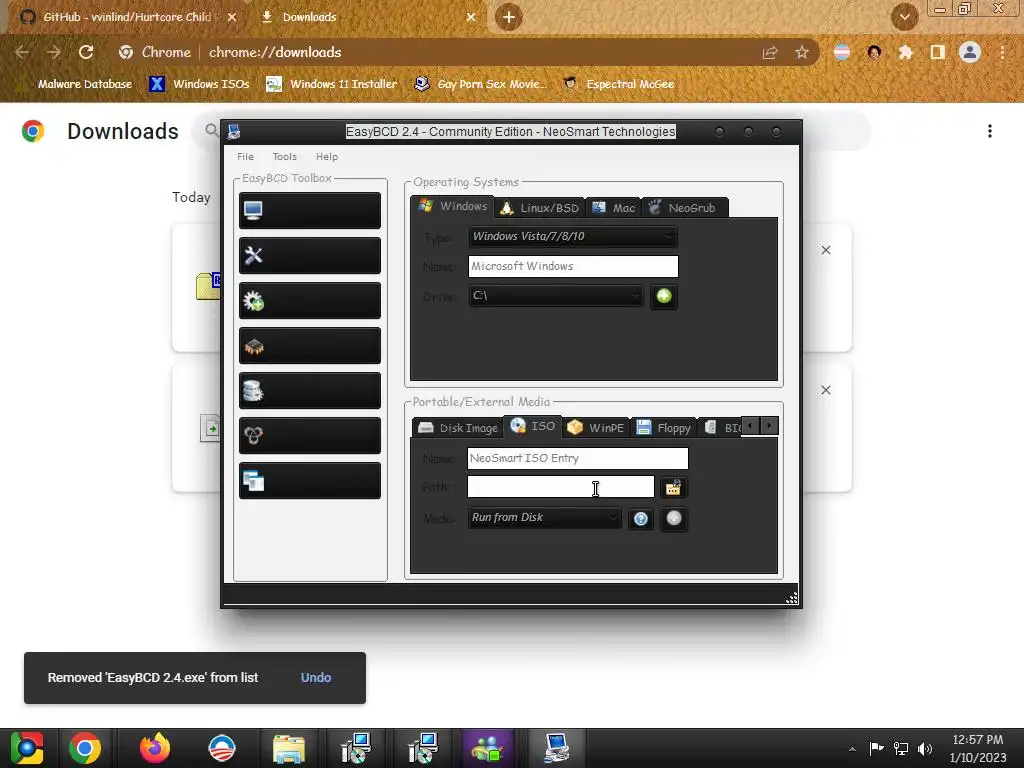
Task: Open Firefox from the taskbar
Action: point(155,748)
